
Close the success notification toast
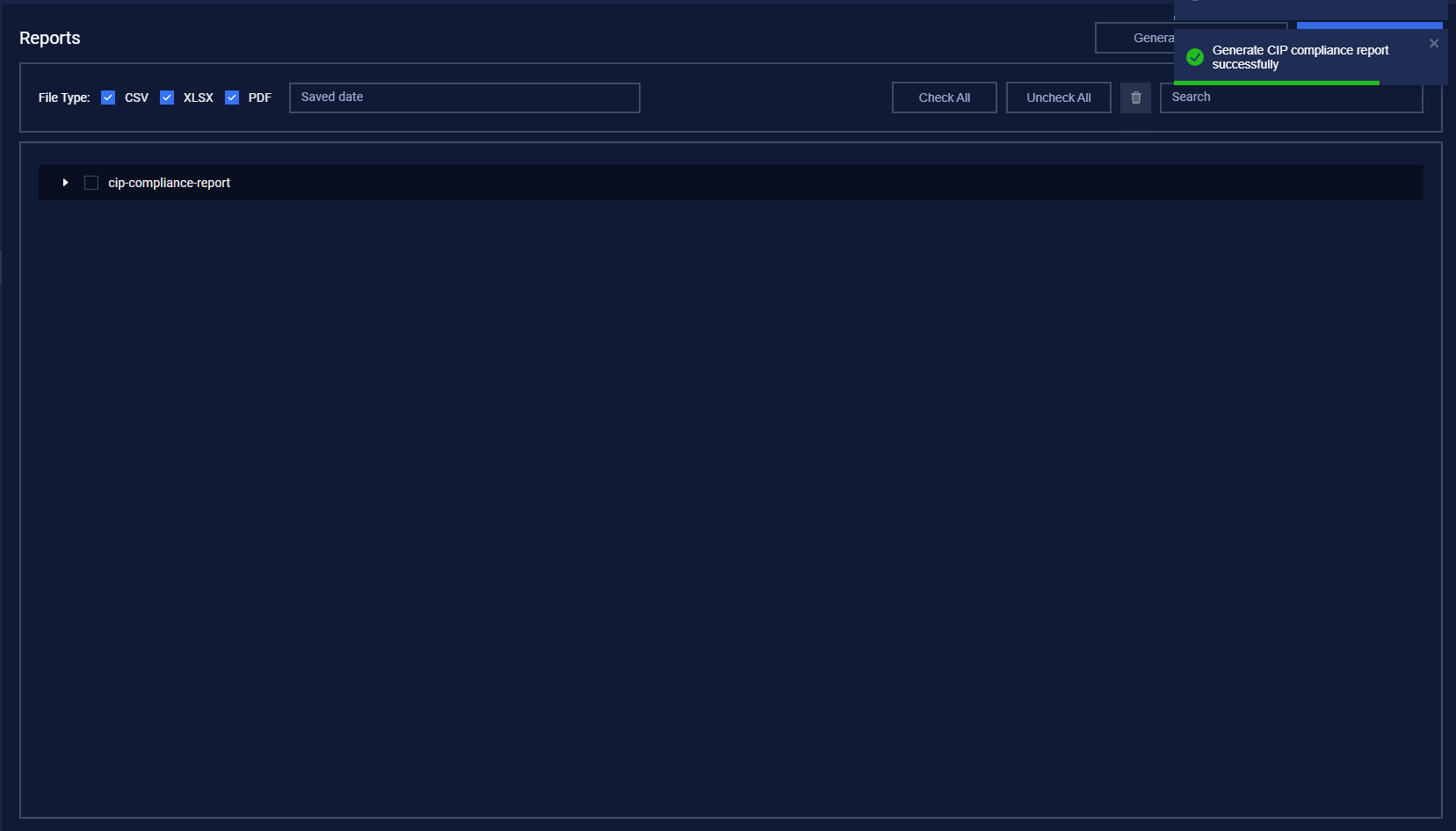click(x=1434, y=43)
